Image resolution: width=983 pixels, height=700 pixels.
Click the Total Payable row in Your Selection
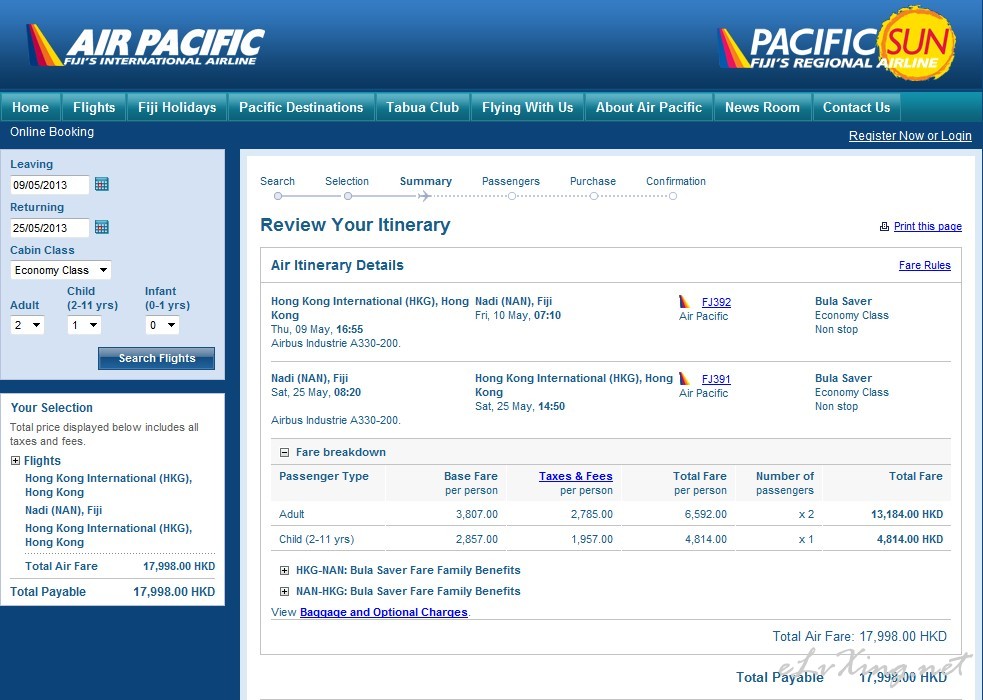click(113, 592)
